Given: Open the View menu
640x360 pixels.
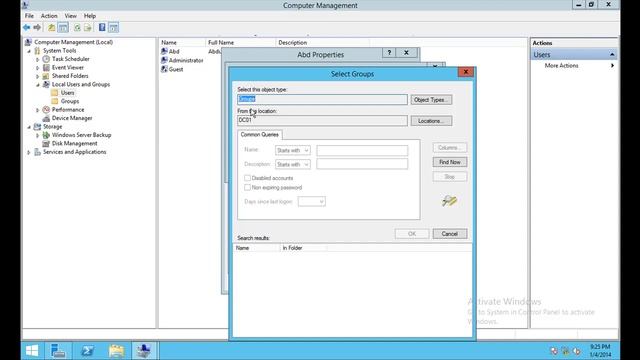Looking at the screenshot, I should tap(70, 16).
